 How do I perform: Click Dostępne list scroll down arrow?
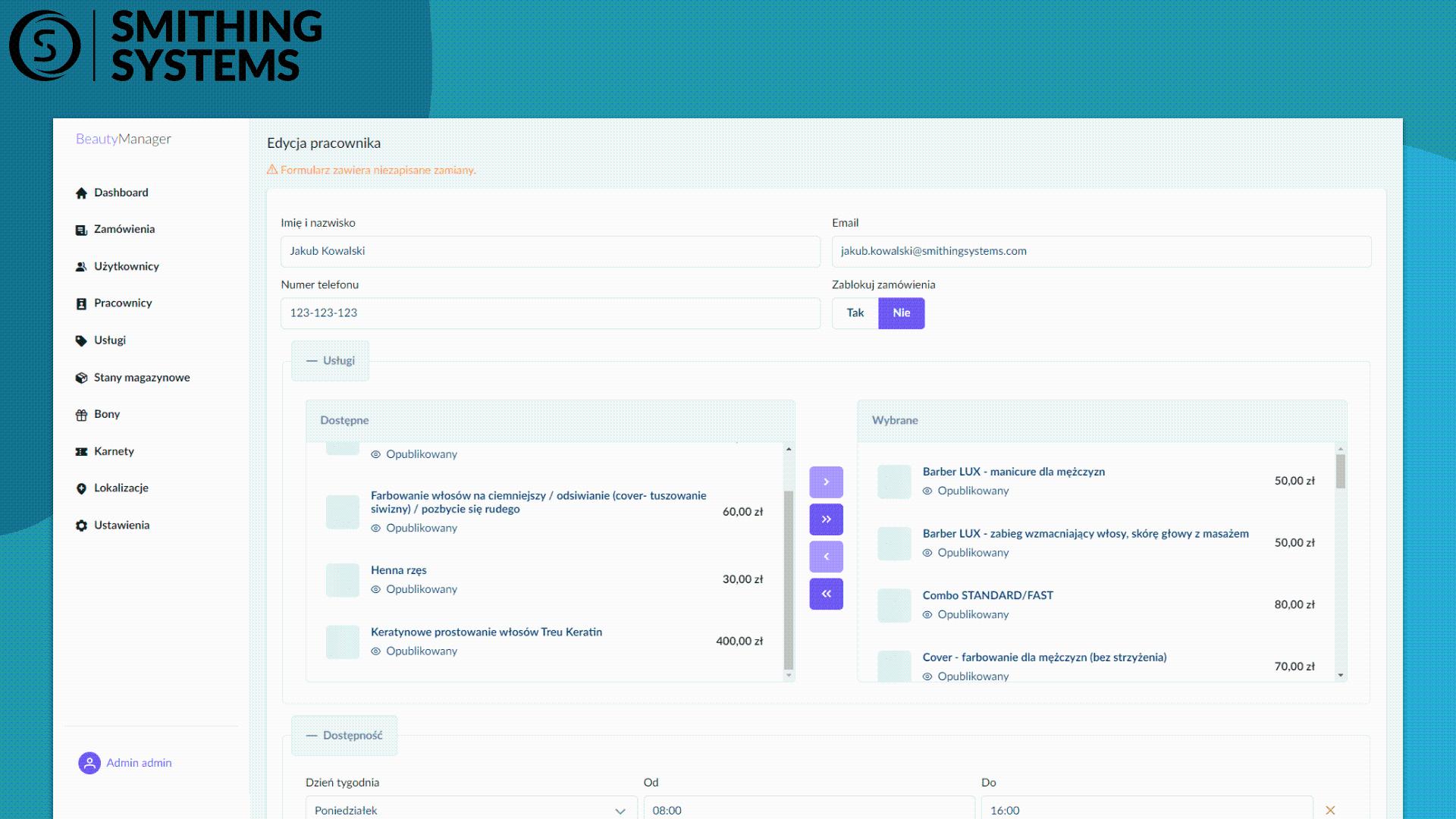pyautogui.click(x=789, y=675)
